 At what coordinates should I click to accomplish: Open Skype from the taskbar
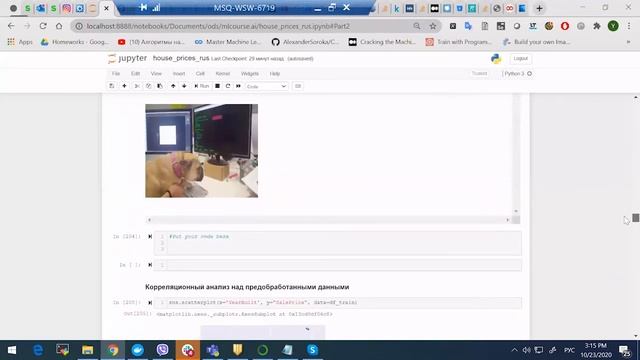click(312, 350)
